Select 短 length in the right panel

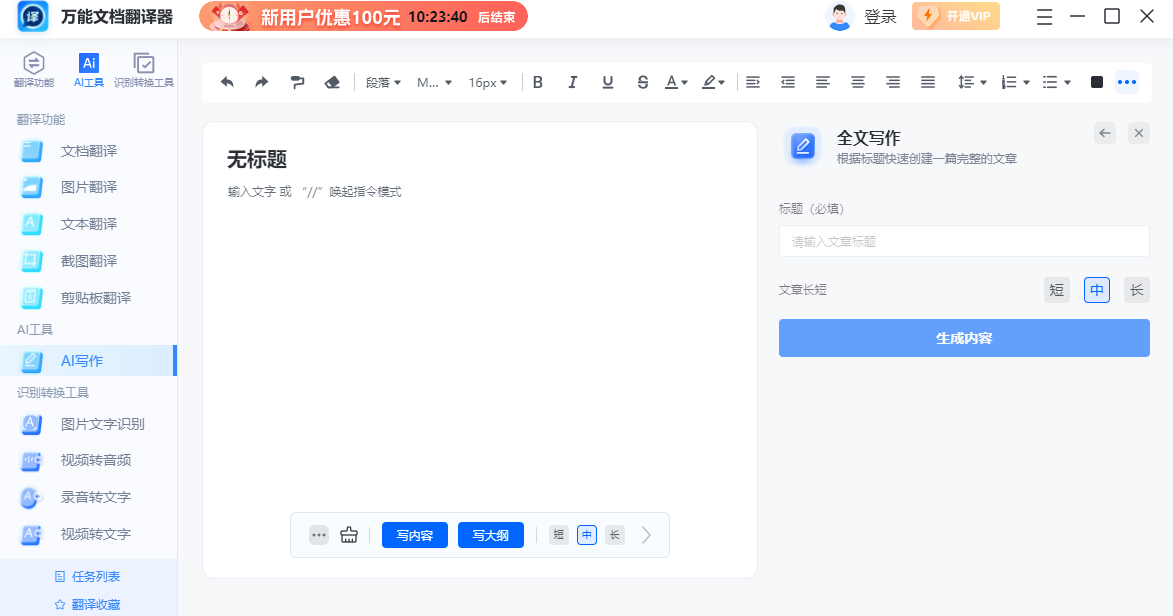(x=1056, y=290)
